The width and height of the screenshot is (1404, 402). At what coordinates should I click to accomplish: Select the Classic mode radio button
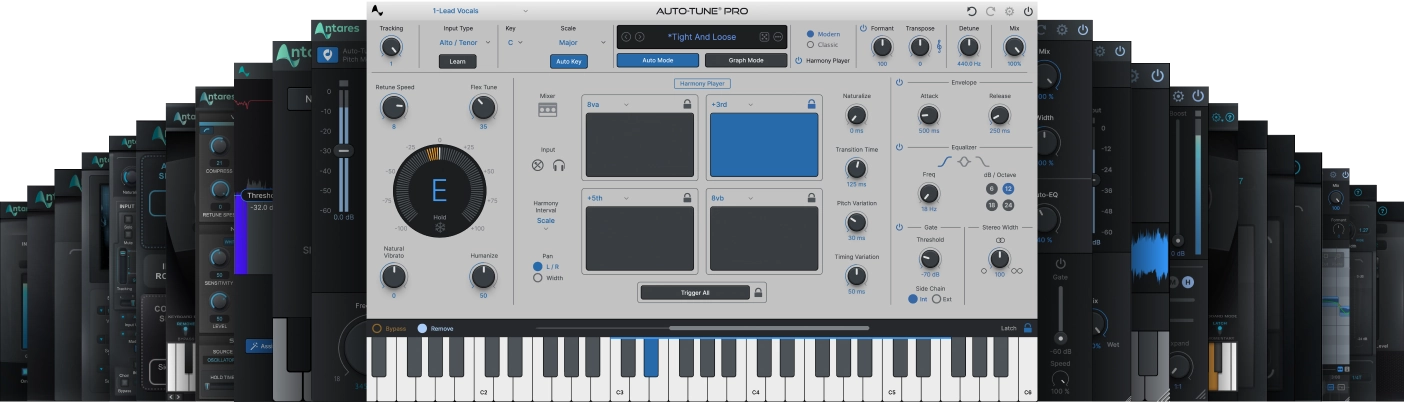[x=810, y=45]
